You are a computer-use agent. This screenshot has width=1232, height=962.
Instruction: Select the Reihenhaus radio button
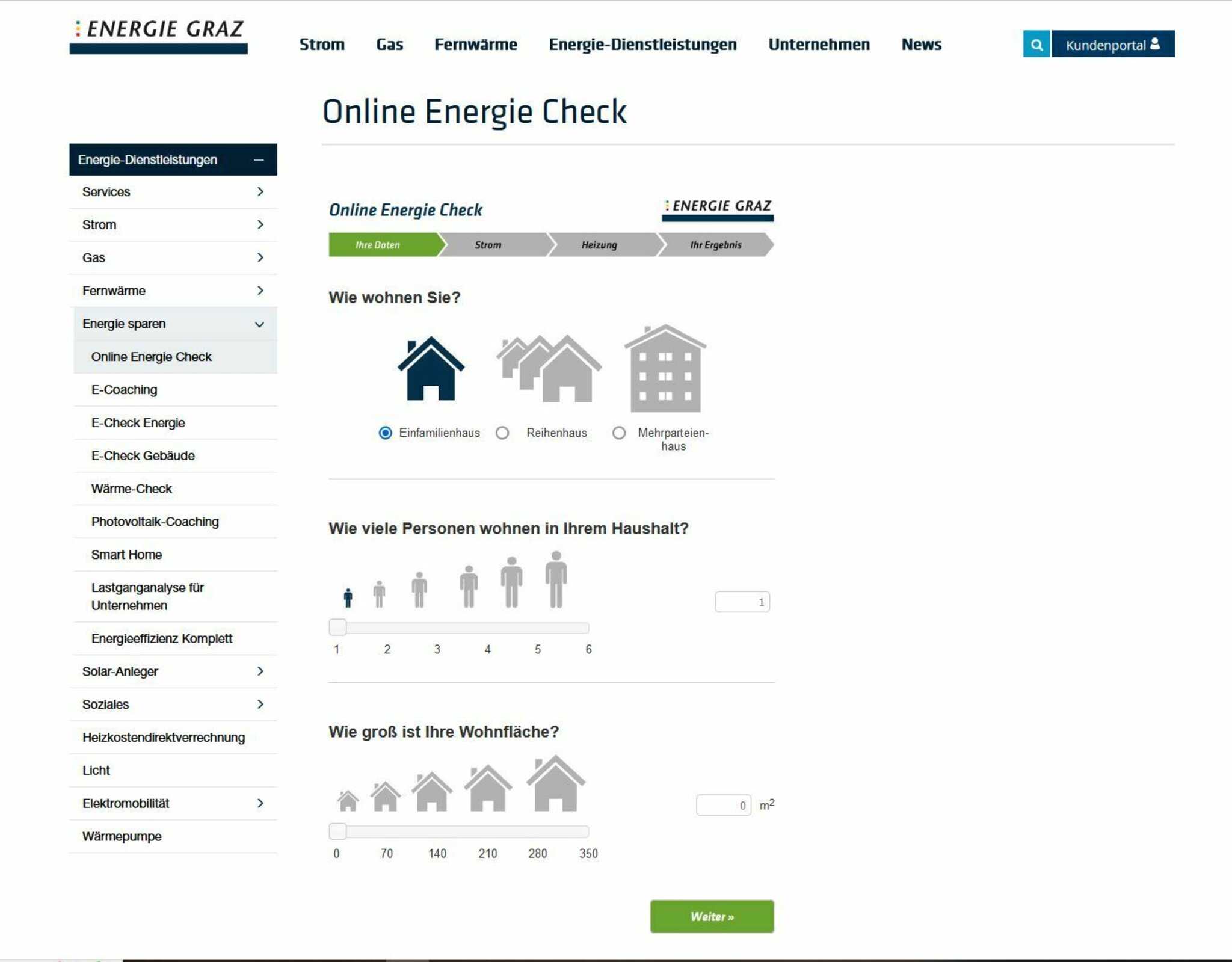click(502, 433)
